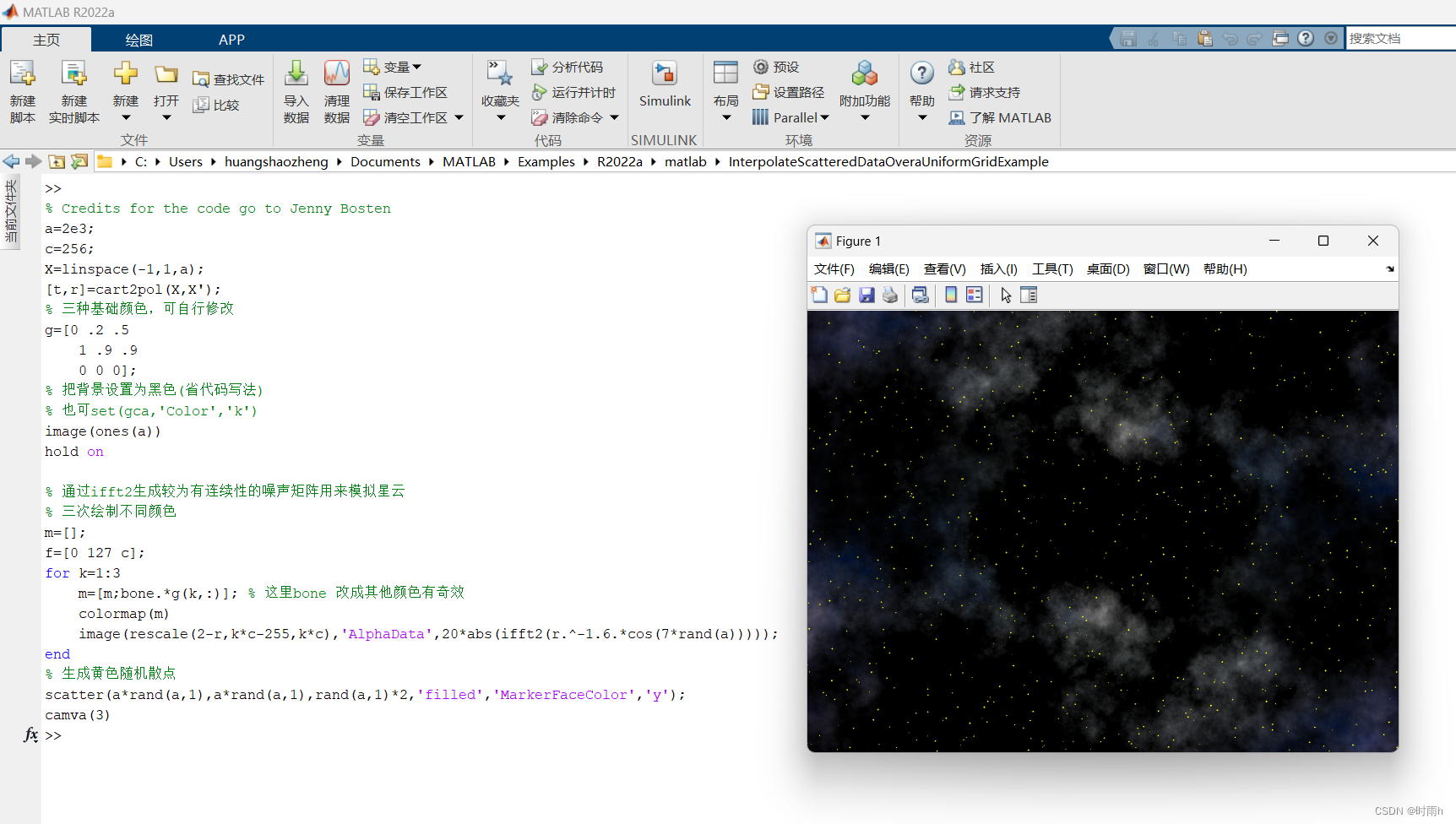This screenshot has height=824, width=1456.
Task: Open Tools (工具) menu in Figure 1
Action: [1052, 268]
